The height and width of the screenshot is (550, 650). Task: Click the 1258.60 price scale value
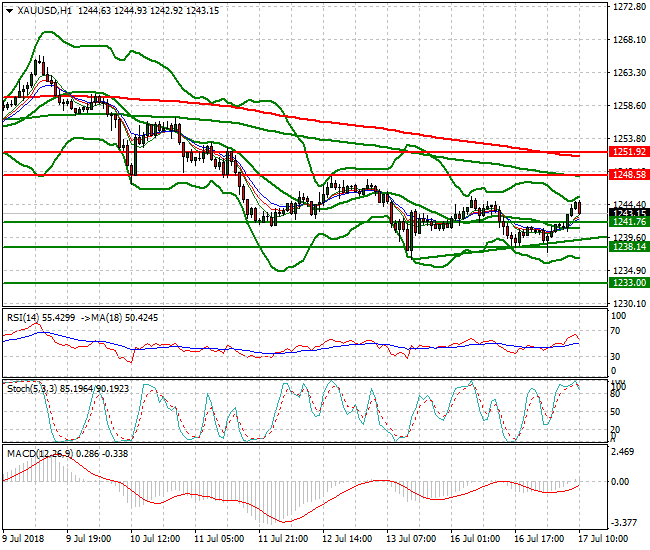pyautogui.click(x=629, y=106)
